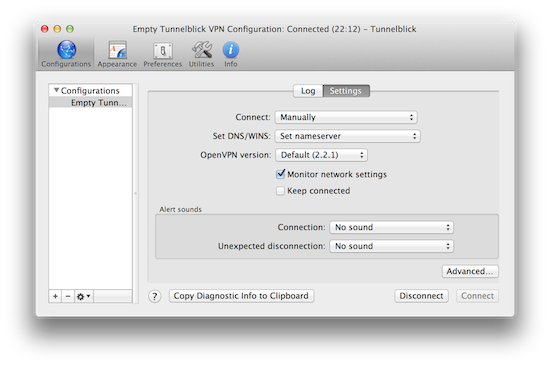The height and width of the screenshot is (366, 550).
Task: Open the Unexpected disconnection sound dropdown
Action: tap(391, 246)
